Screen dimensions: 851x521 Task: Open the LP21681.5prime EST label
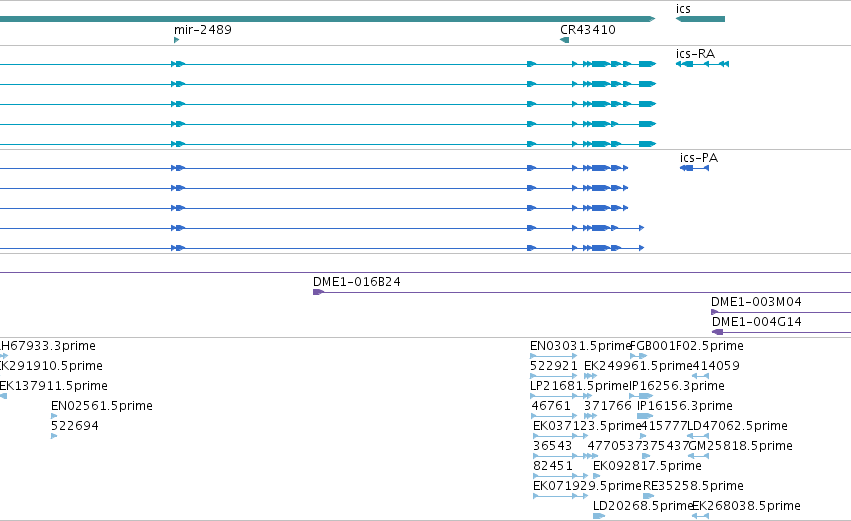tap(579, 386)
